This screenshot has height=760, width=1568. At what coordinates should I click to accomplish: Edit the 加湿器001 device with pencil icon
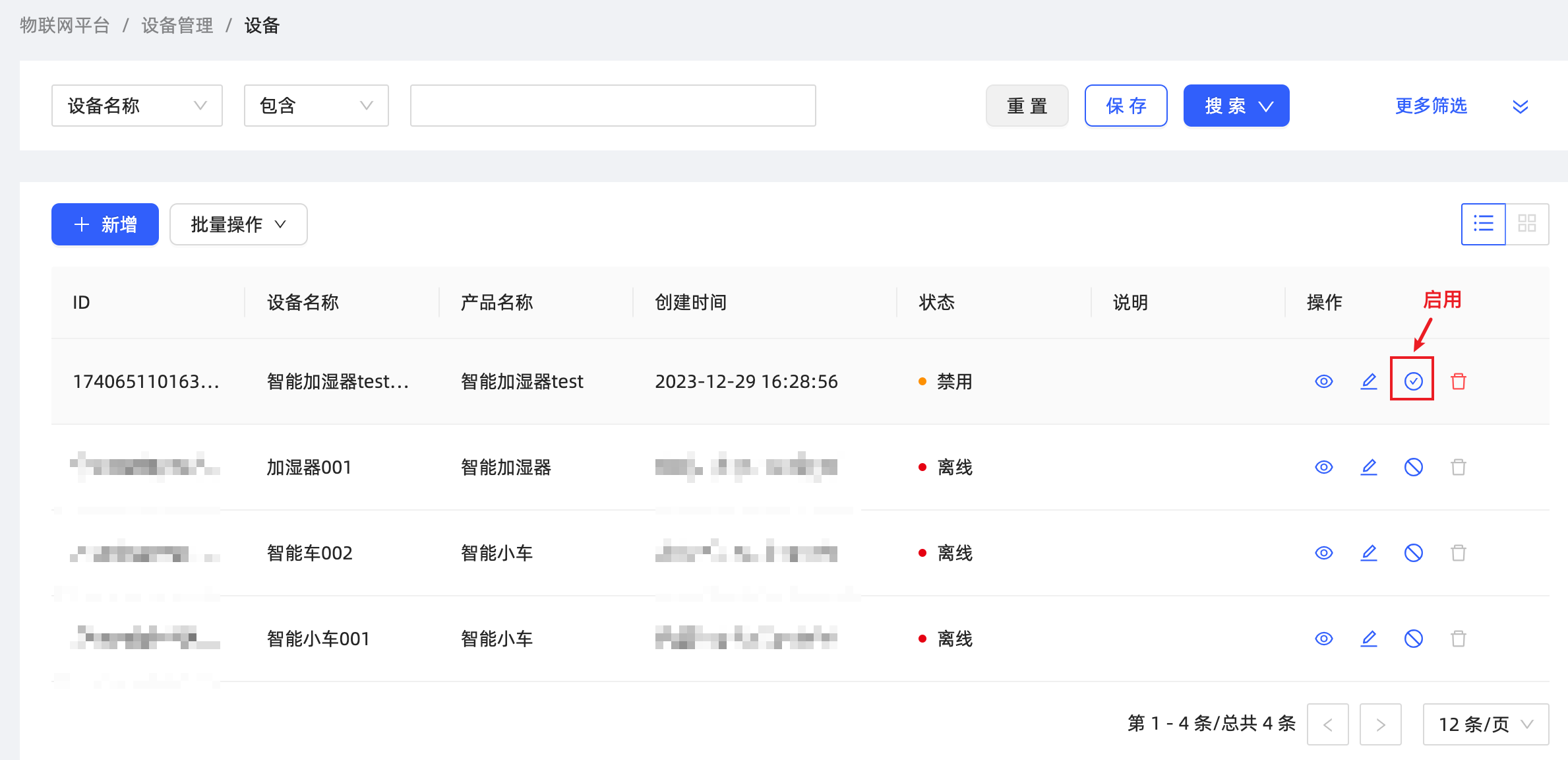point(1369,467)
